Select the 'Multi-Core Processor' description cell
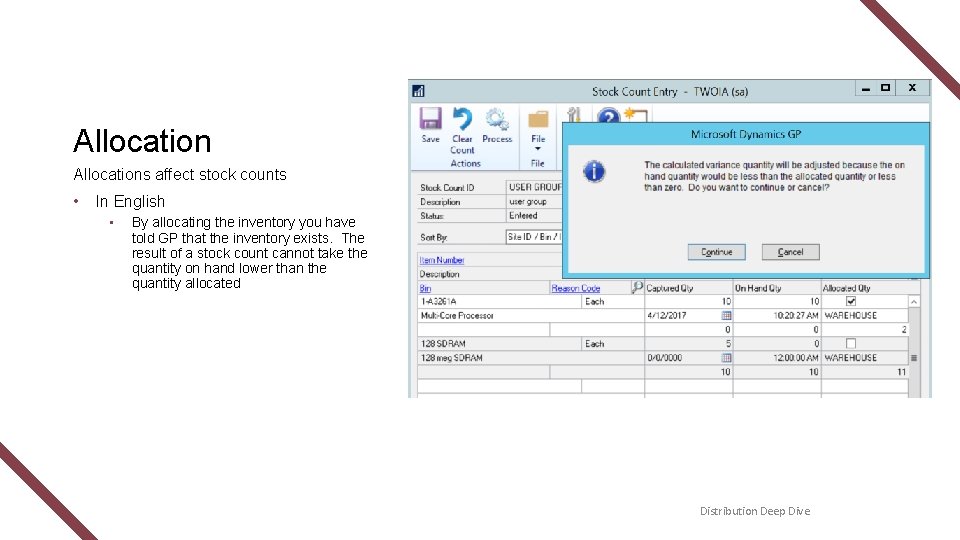The height and width of the screenshot is (540, 960). (531, 315)
